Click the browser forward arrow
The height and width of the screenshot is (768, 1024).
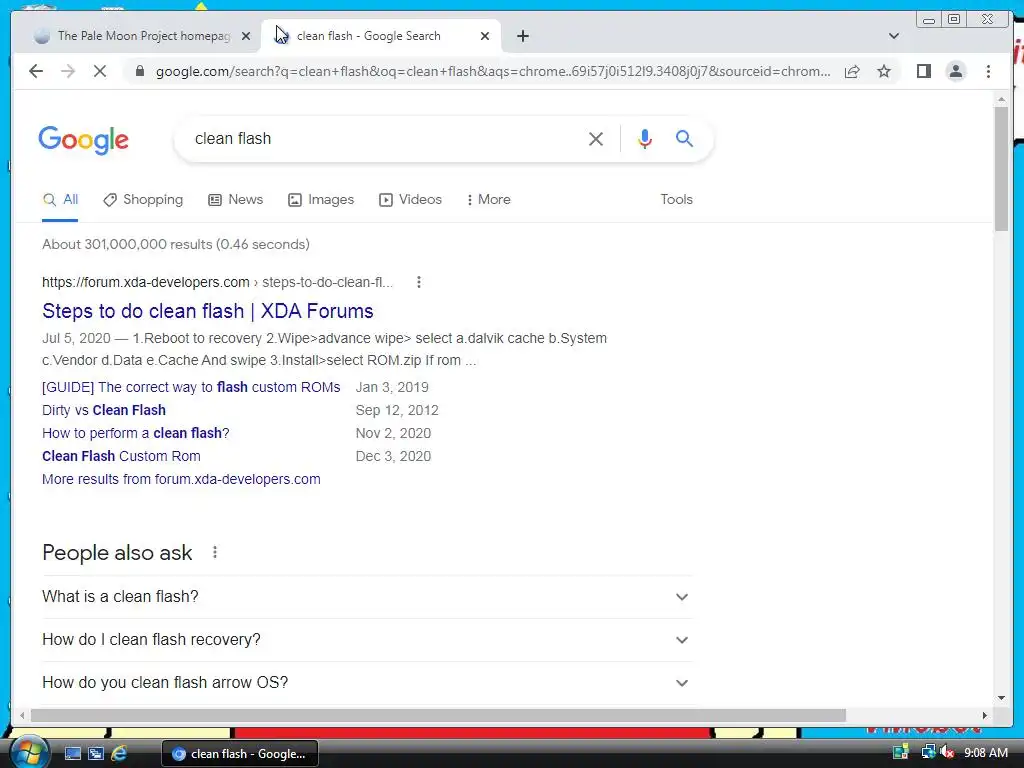click(x=68, y=71)
